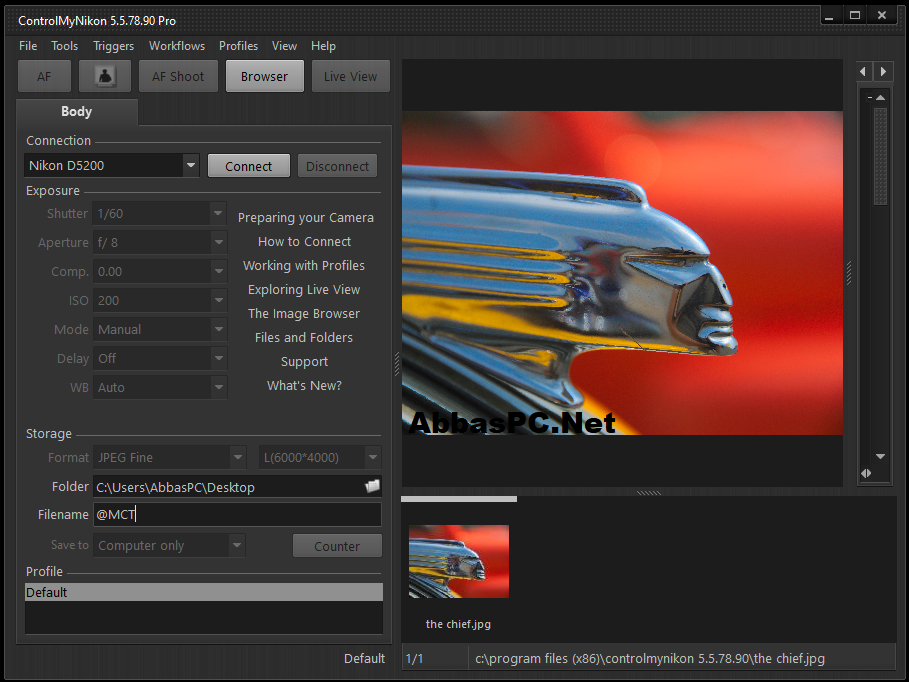Open Working with Profiles link
The image size is (909, 682).
click(x=304, y=266)
